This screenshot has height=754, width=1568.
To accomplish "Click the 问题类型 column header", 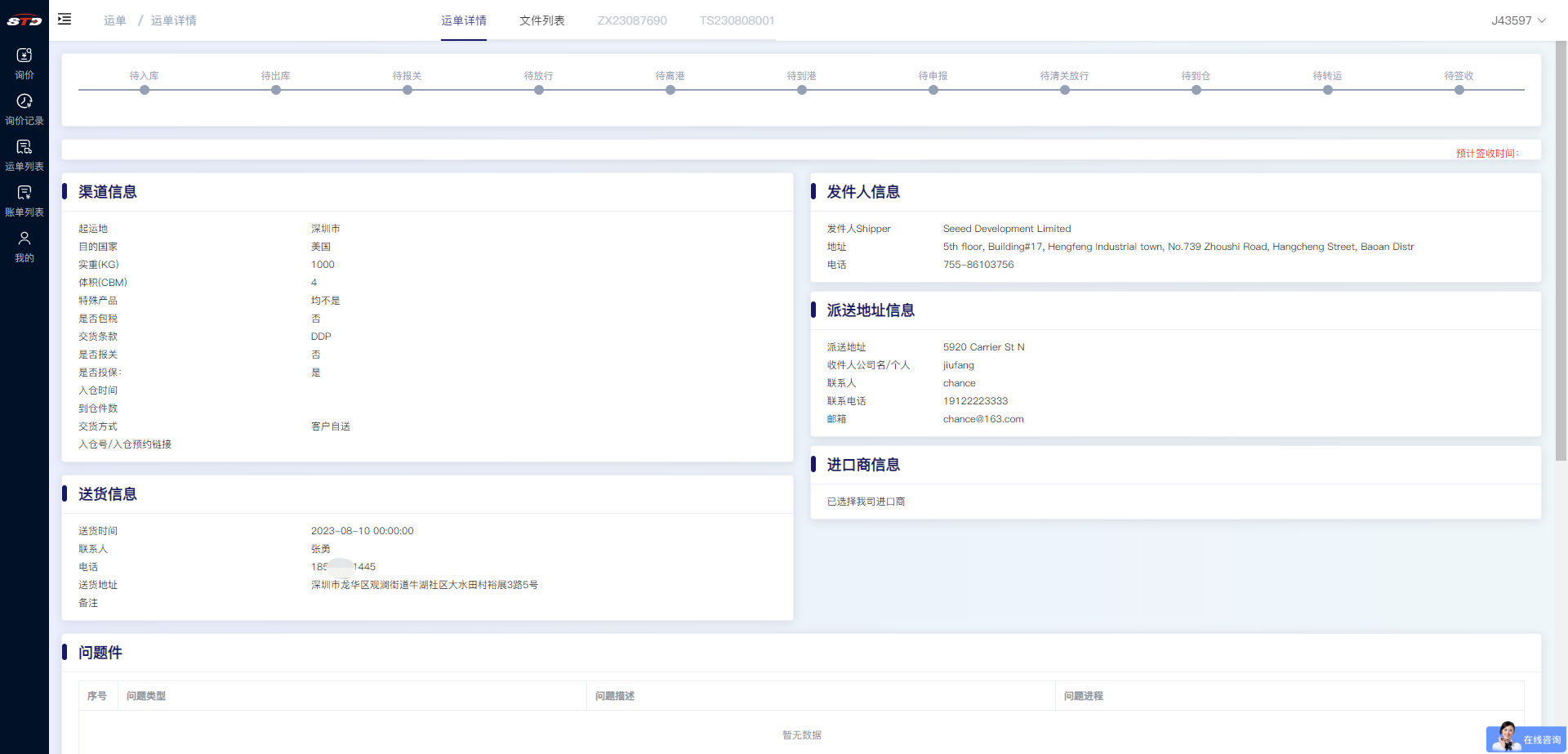I will [x=146, y=696].
